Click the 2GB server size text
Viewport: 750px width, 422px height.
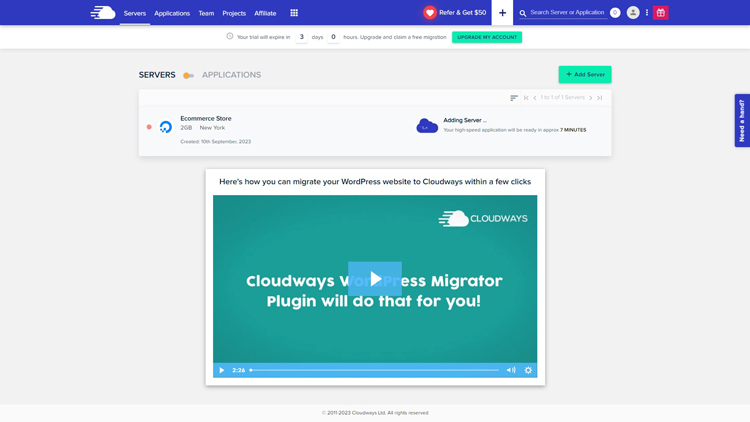(x=186, y=128)
